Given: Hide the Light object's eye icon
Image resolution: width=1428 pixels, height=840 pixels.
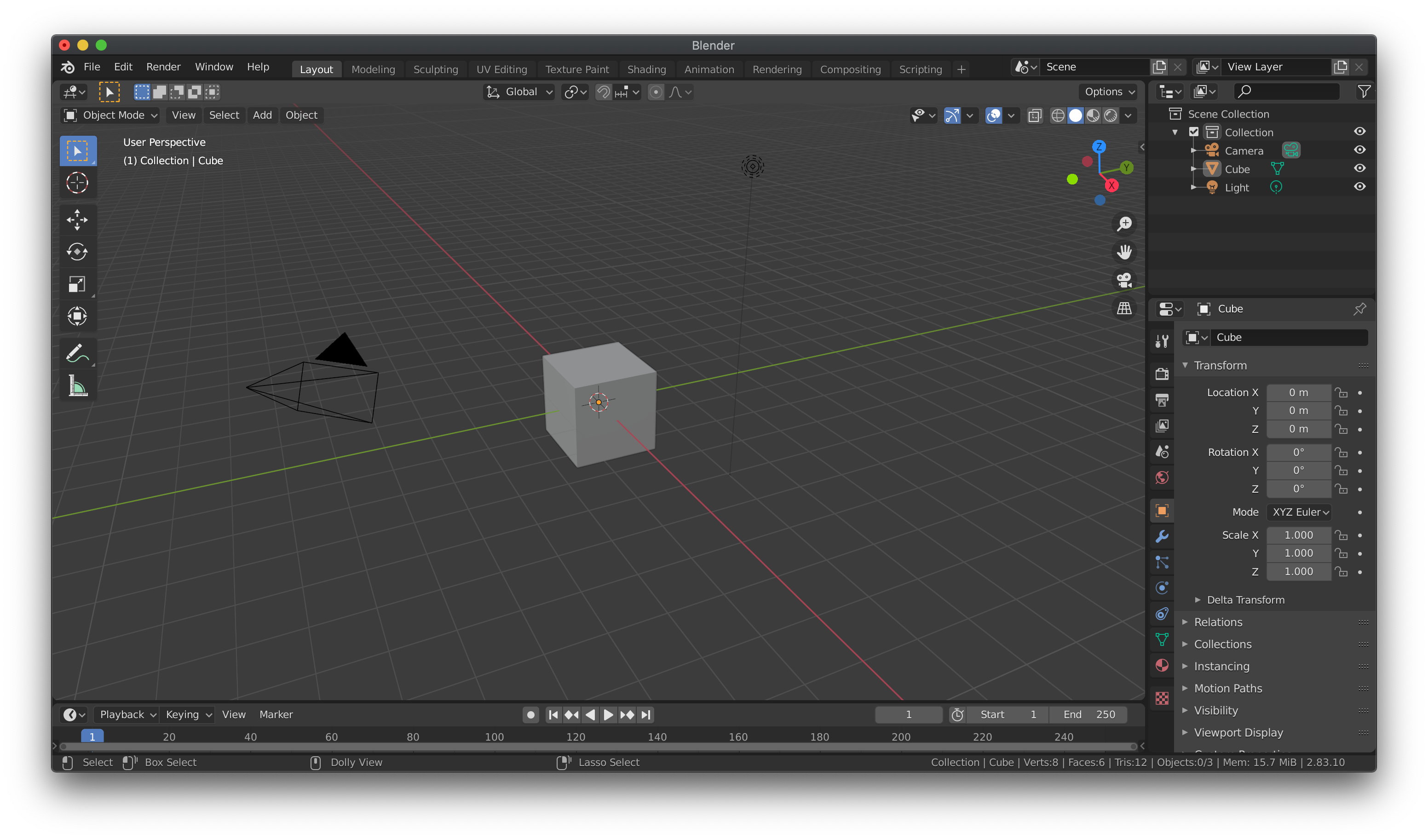Looking at the screenshot, I should tap(1359, 186).
